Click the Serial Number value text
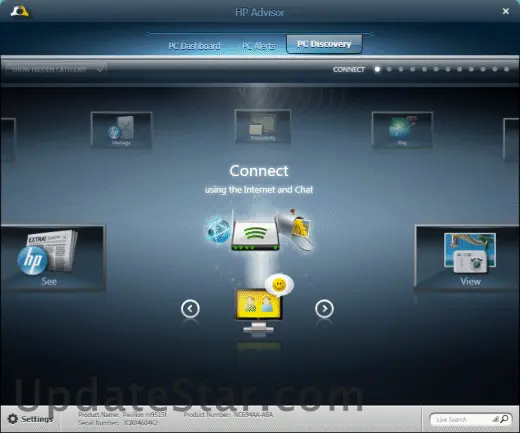 click(x=140, y=423)
